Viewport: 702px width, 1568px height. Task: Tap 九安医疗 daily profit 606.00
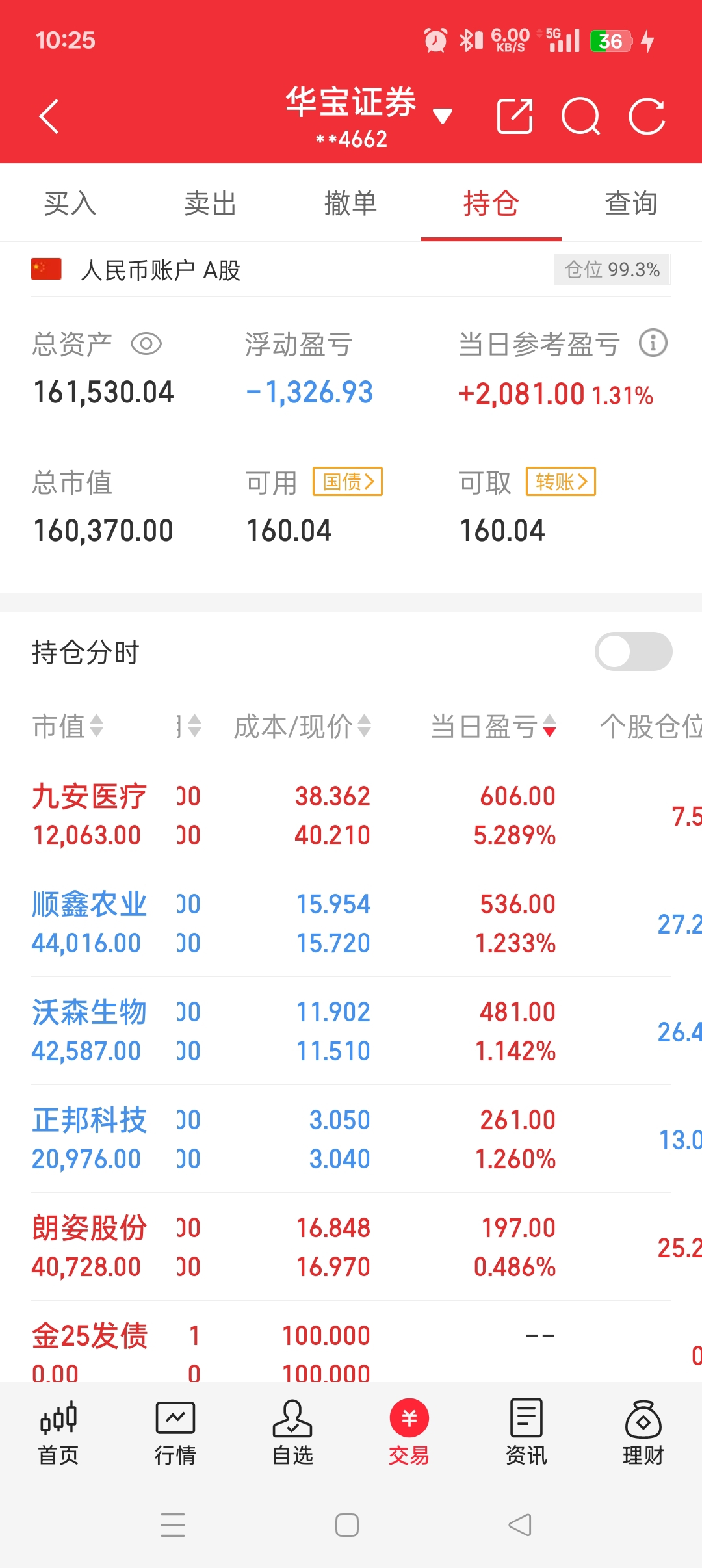(517, 796)
